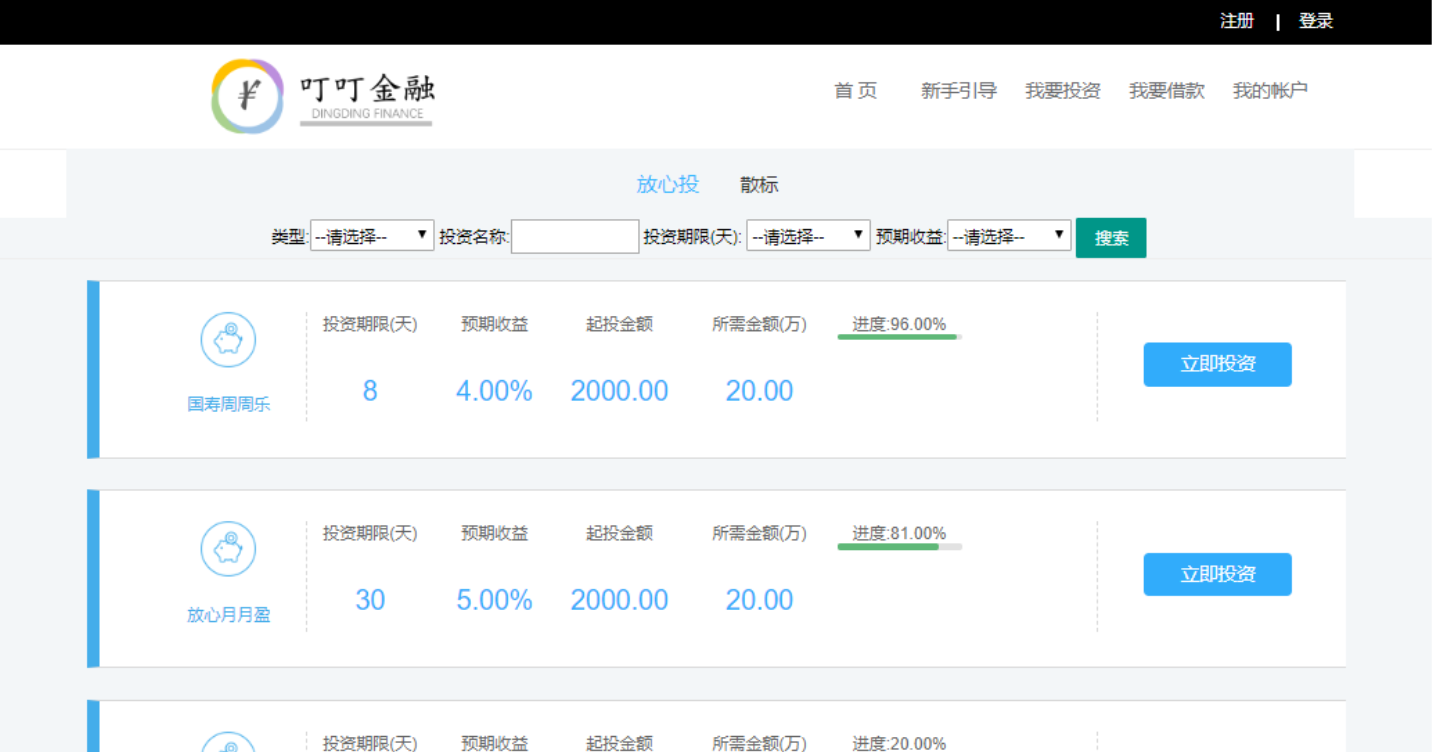Open 我要投资 navigation item
The width and height of the screenshot is (1432, 752).
coord(1063,91)
